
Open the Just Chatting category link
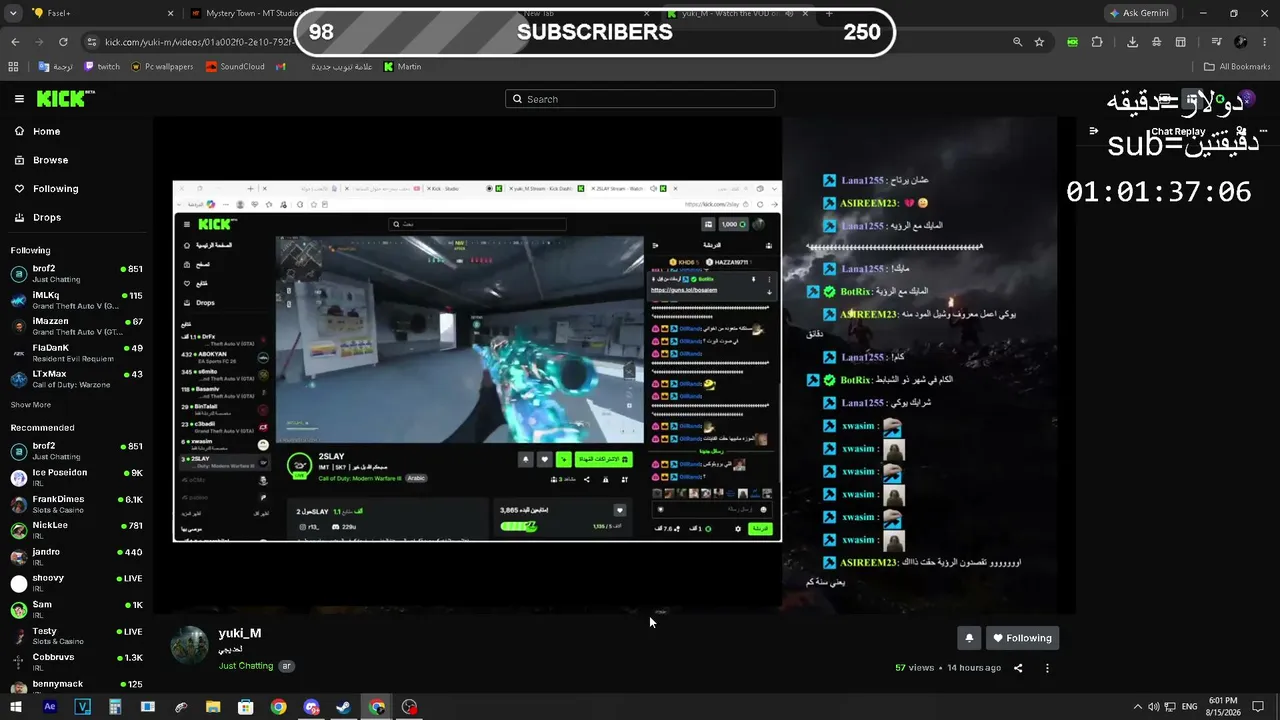246,666
